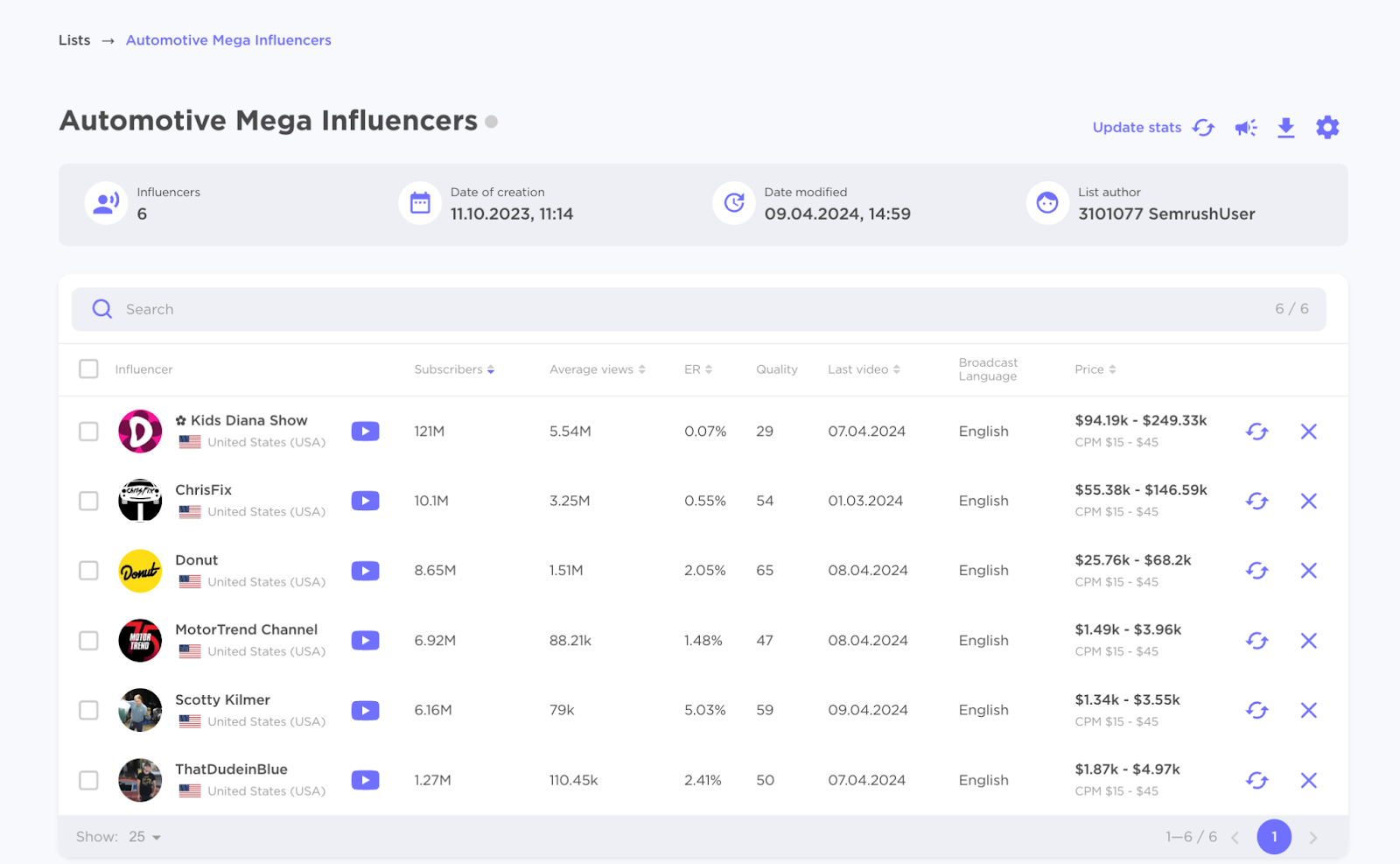Image resolution: width=1400 pixels, height=864 pixels.
Task: Play ChrisFix channel video
Action: point(365,500)
